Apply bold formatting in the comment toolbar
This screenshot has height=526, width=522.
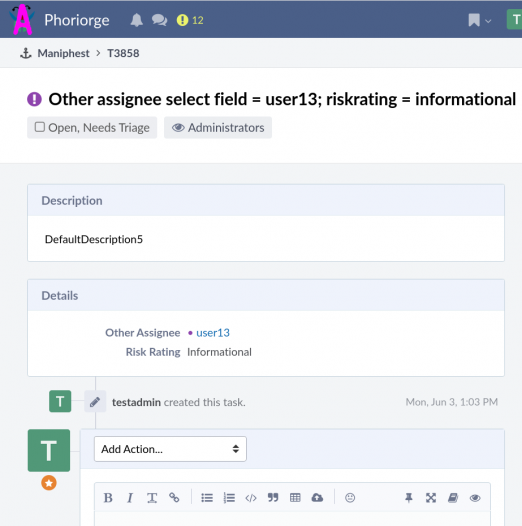108,498
